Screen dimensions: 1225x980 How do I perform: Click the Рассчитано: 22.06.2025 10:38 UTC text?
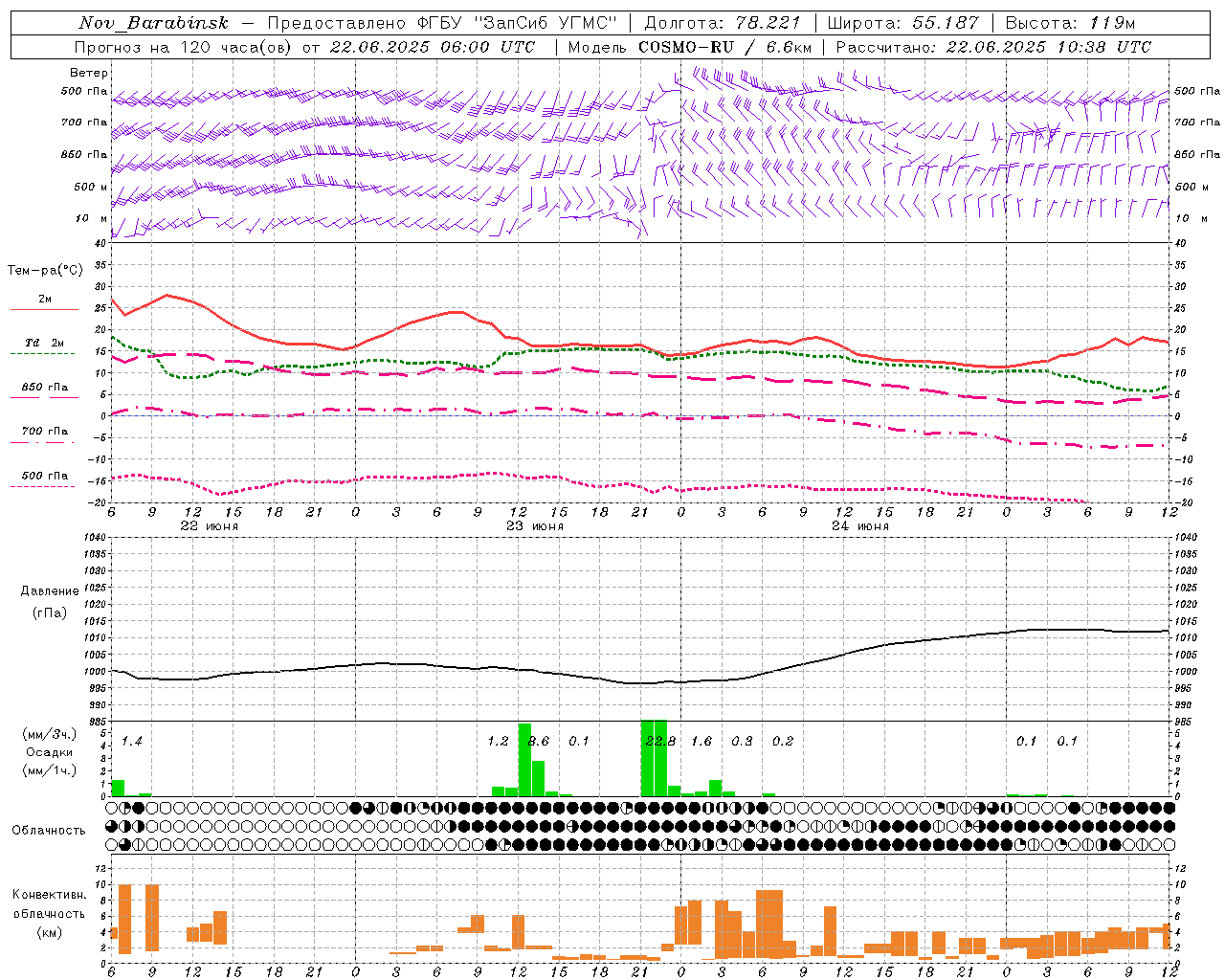(993, 47)
